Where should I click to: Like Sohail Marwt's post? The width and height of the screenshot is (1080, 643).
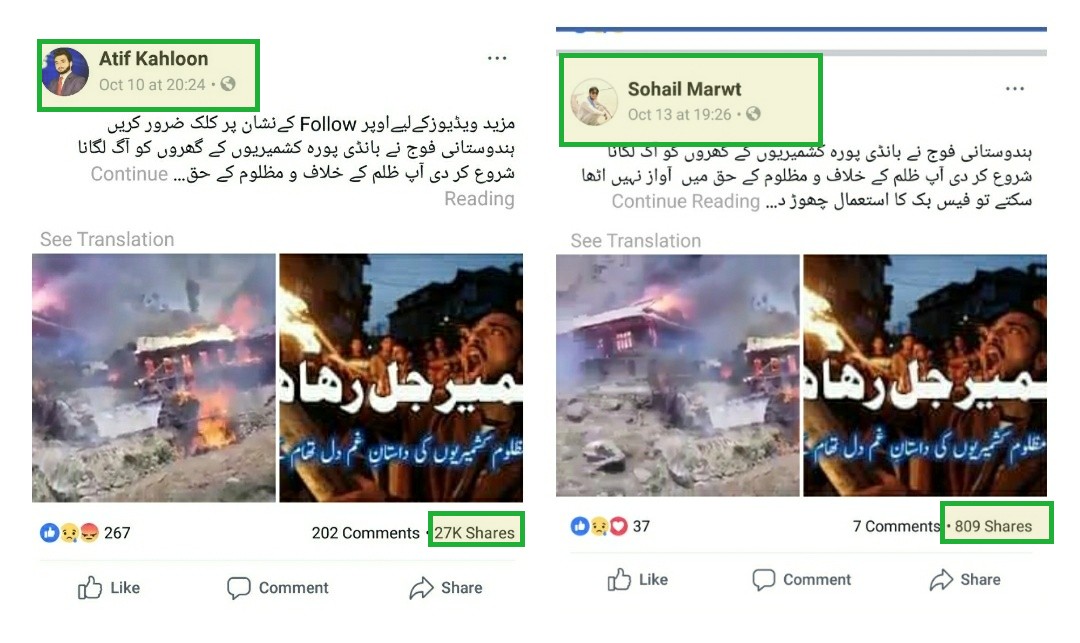coord(638,579)
